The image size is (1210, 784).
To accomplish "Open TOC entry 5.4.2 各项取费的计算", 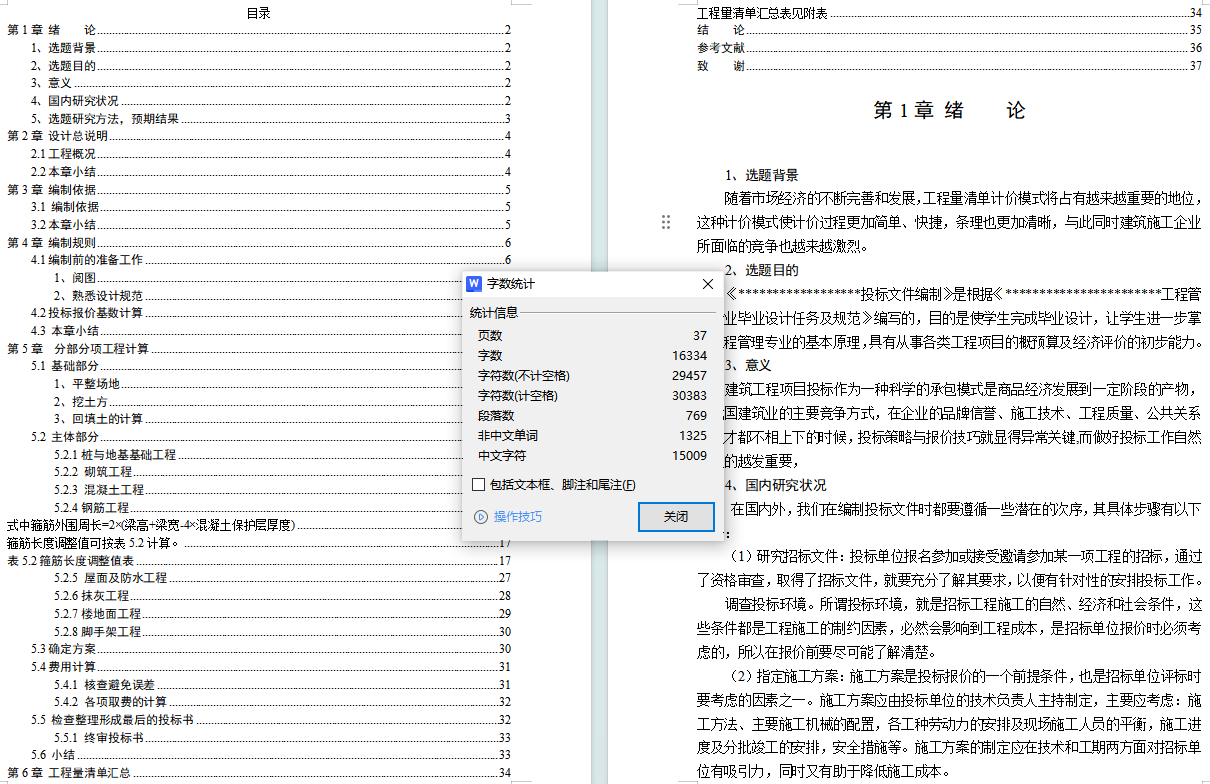I will pyautogui.click(x=283, y=702).
